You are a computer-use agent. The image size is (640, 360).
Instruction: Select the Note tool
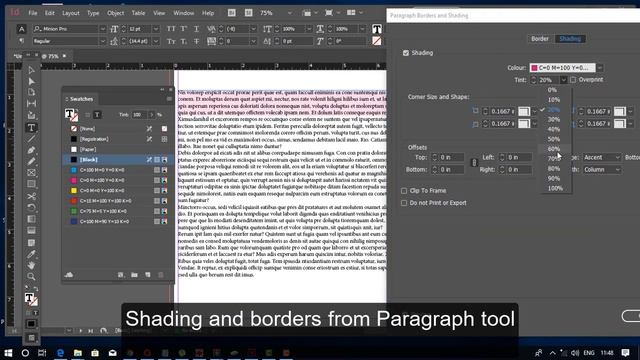tap(31, 243)
